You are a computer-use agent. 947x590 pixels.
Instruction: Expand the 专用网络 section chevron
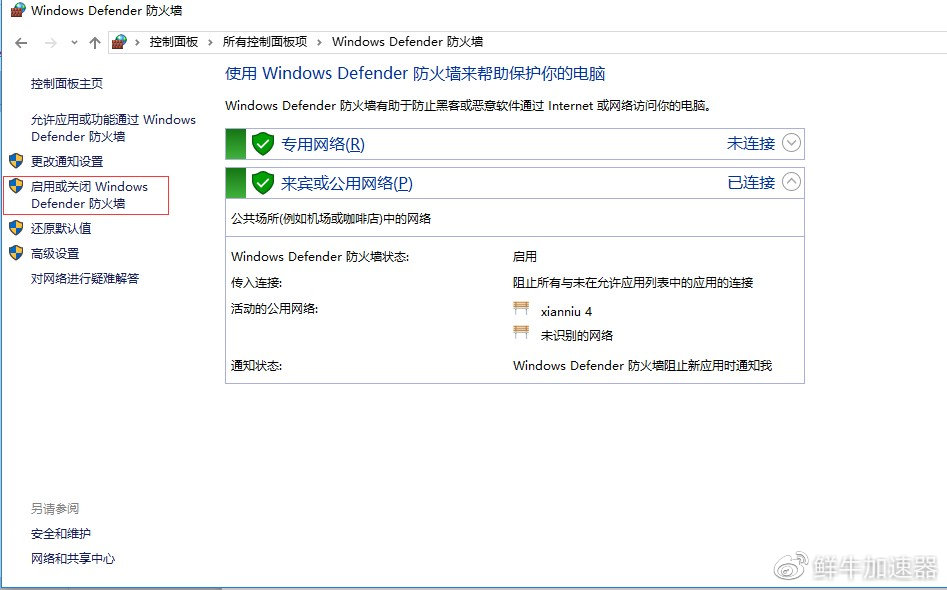[790, 143]
